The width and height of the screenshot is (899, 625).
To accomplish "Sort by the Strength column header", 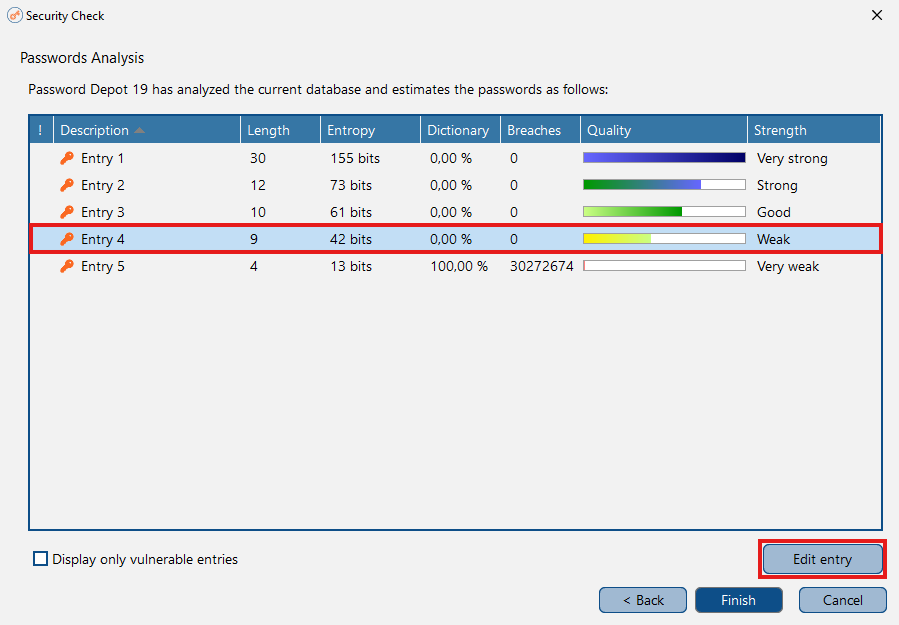I will 814,130.
